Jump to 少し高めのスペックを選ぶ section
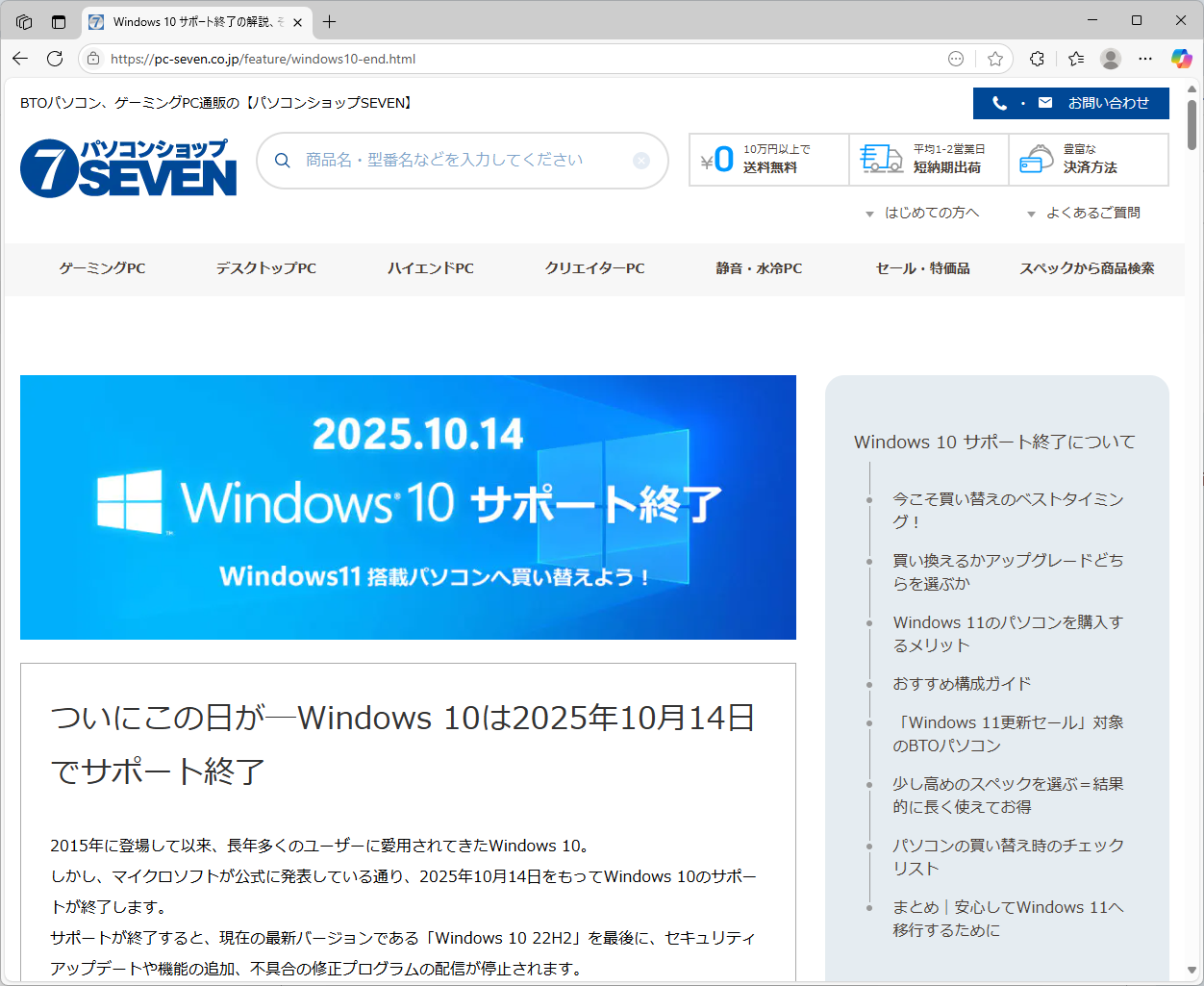Viewport: 1204px width, 986px height. point(1008,796)
